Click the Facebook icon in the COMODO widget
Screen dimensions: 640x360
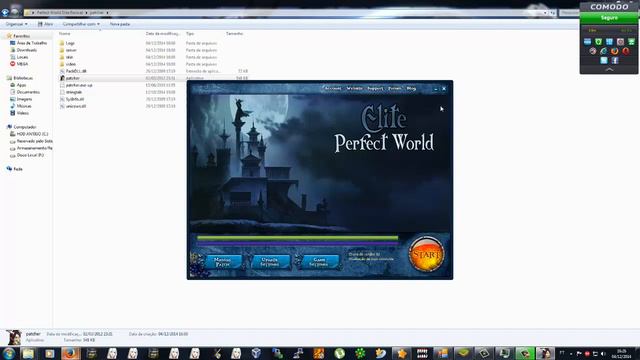click(x=615, y=60)
